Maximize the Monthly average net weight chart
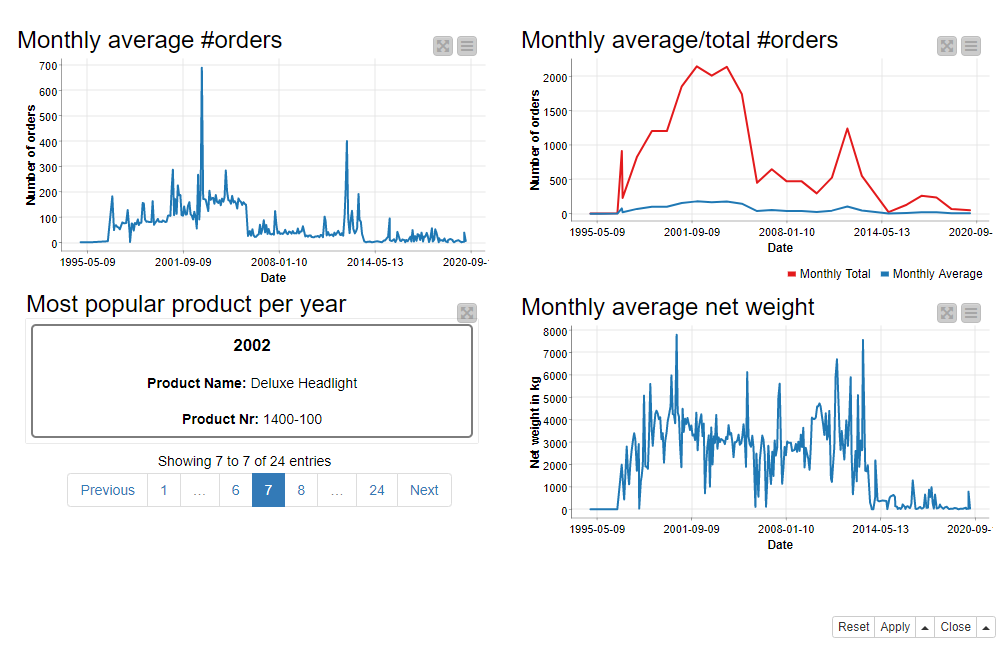 [x=947, y=313]
